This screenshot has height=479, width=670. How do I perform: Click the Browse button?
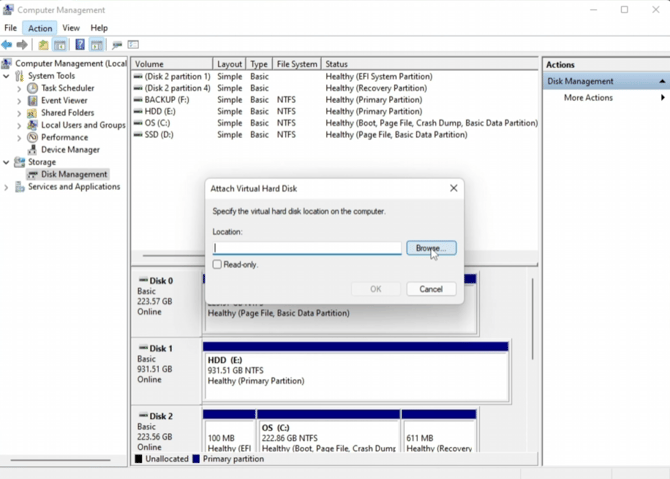[430, 248]
